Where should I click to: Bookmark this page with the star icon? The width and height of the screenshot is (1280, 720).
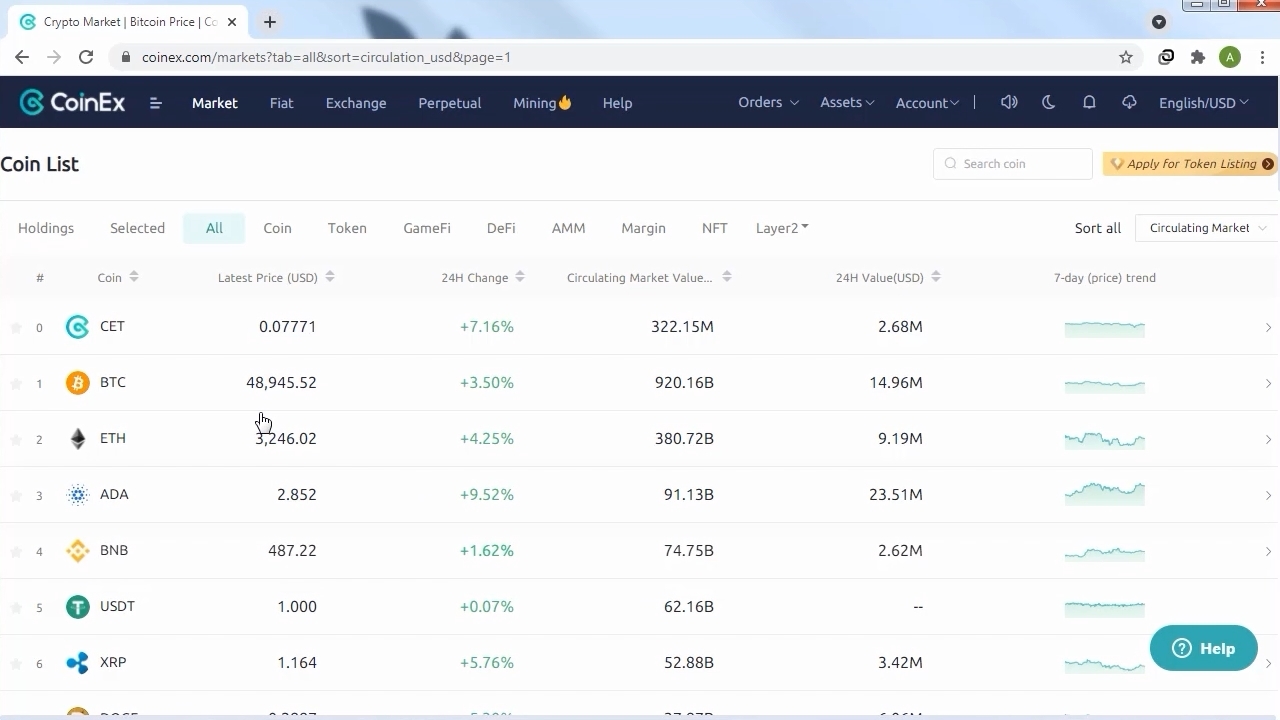click(1126, 57)
